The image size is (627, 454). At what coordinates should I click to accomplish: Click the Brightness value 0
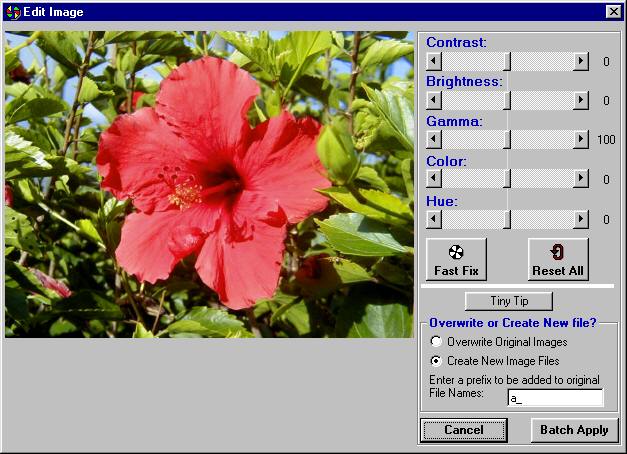tap(607, 100)
